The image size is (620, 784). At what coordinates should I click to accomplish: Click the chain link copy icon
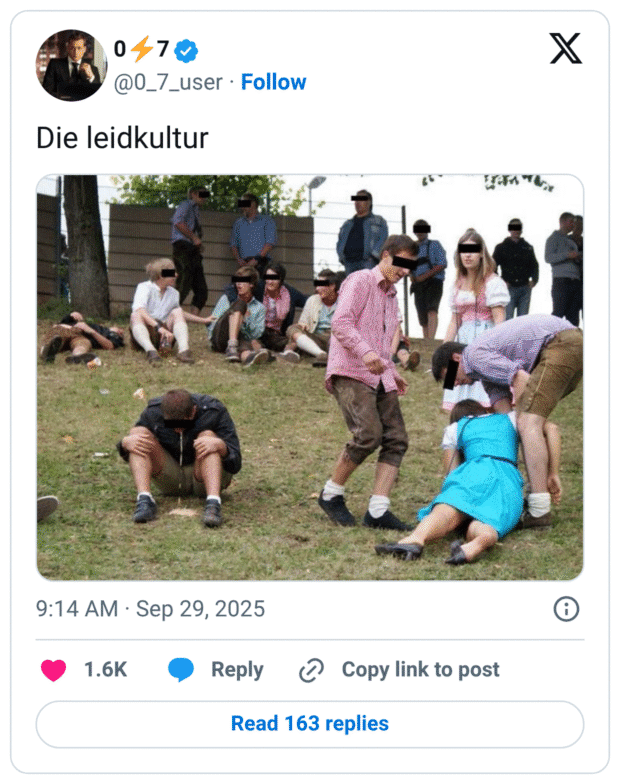pyautogui.click(x=312, y=670)
